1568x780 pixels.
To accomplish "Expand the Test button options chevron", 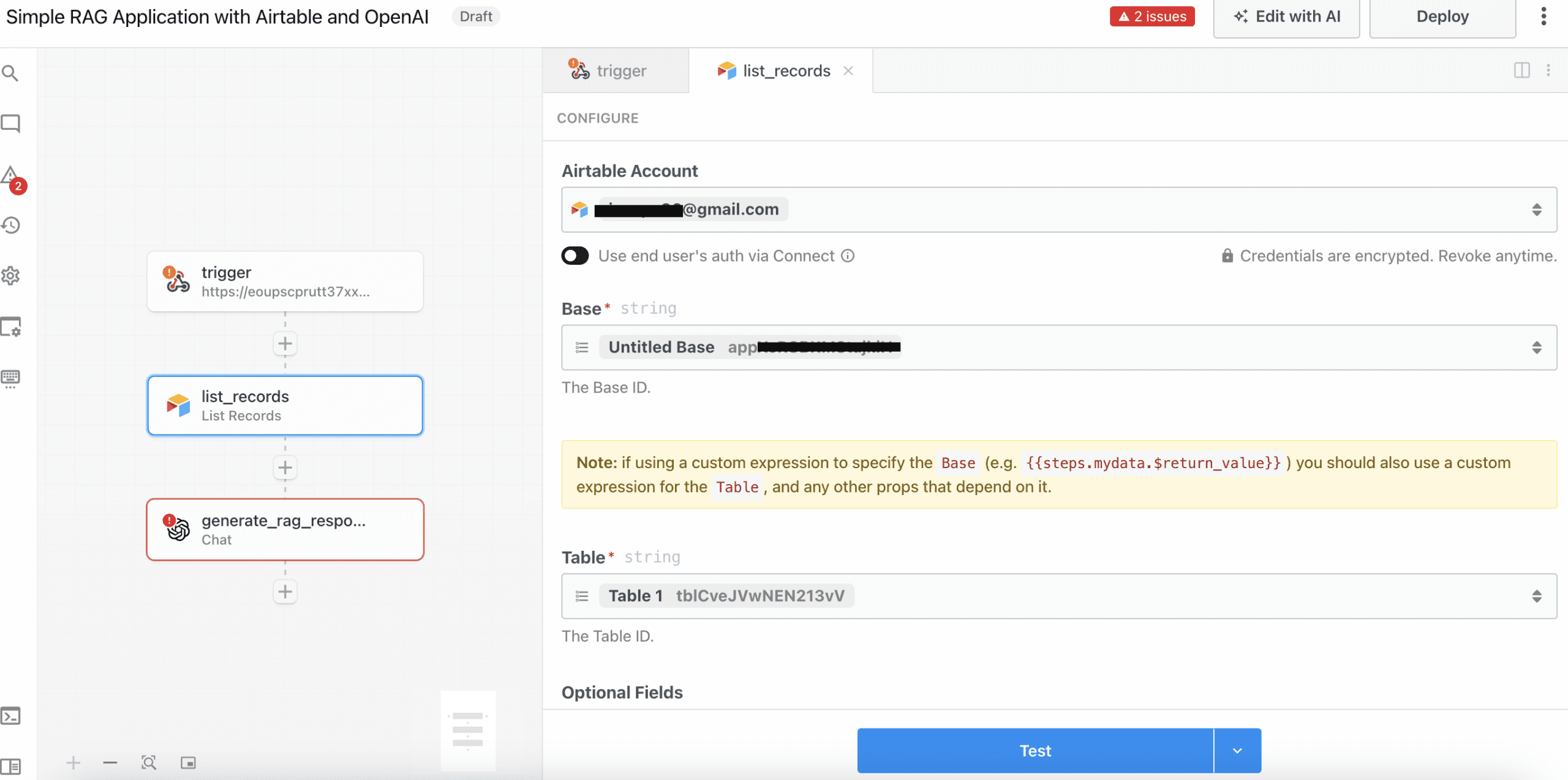I will [1238, 750].
